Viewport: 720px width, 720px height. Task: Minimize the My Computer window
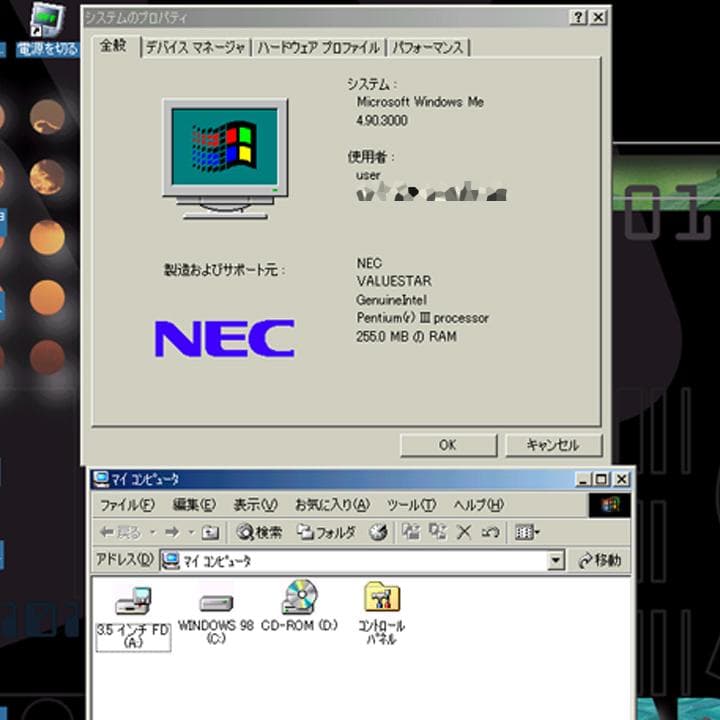(583, 479)
